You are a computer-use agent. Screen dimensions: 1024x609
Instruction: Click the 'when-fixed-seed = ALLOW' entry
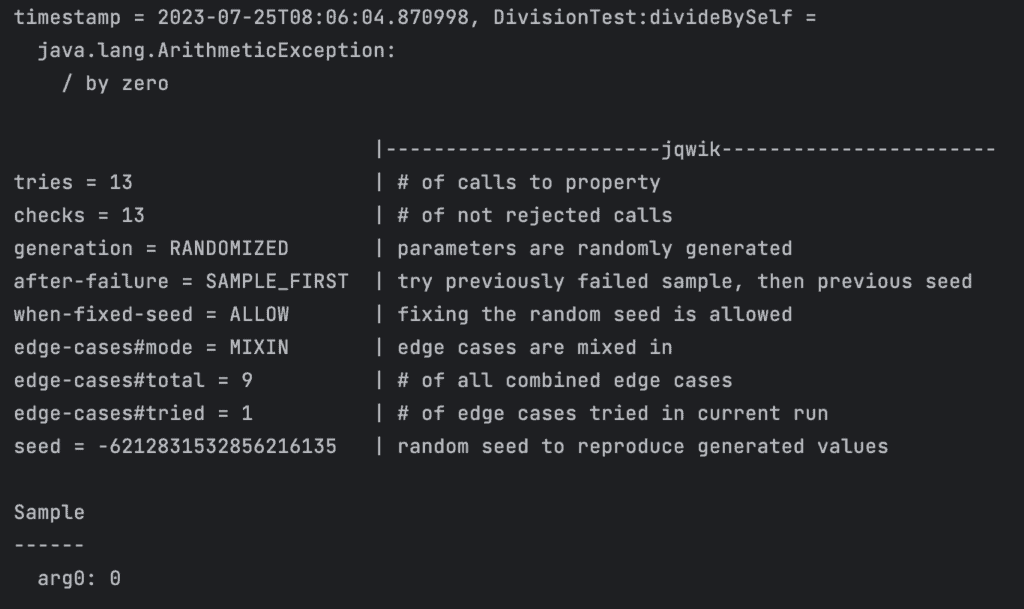click(x=151, y=315)
